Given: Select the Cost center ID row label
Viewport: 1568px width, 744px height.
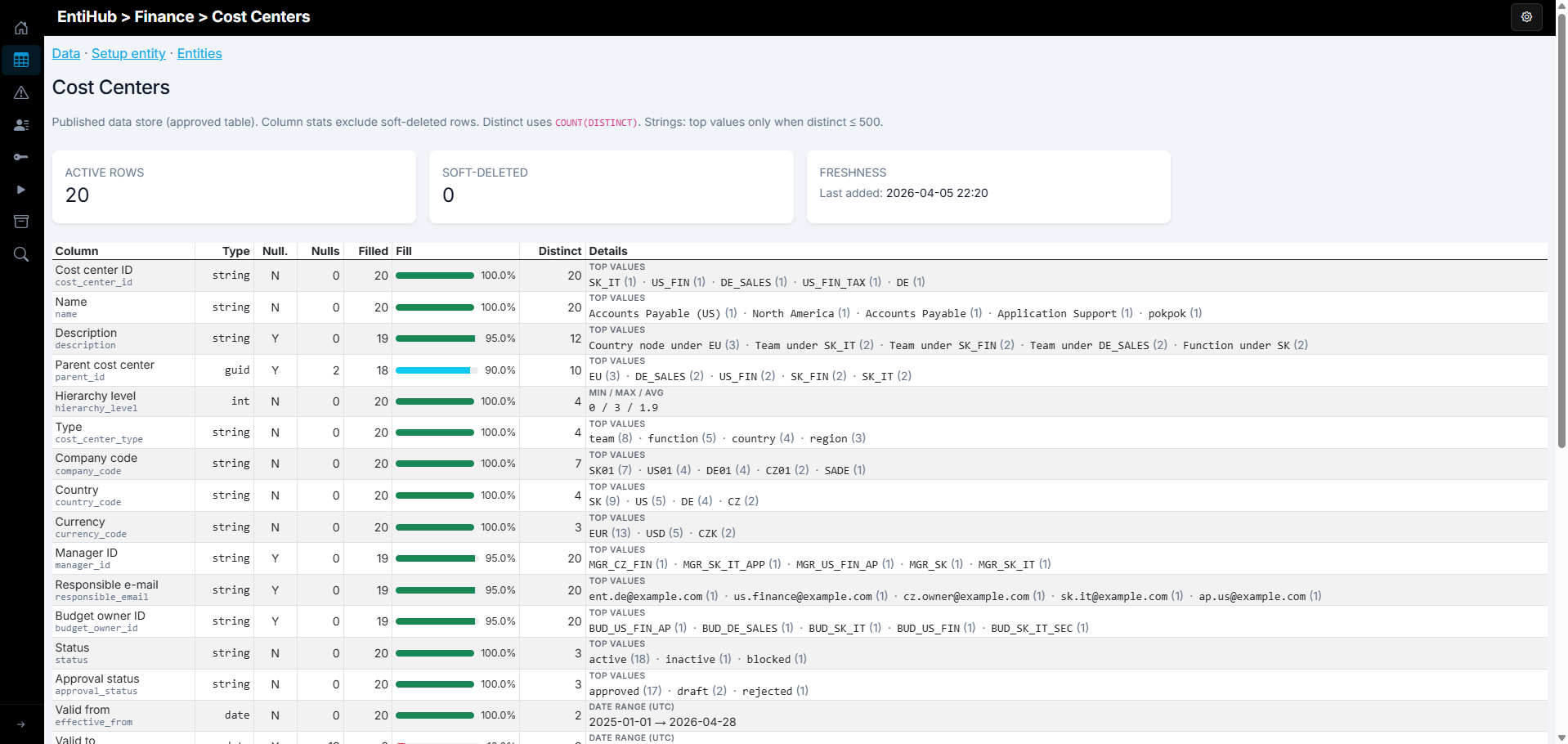Looking at the screenshot, I should point(94,270).
